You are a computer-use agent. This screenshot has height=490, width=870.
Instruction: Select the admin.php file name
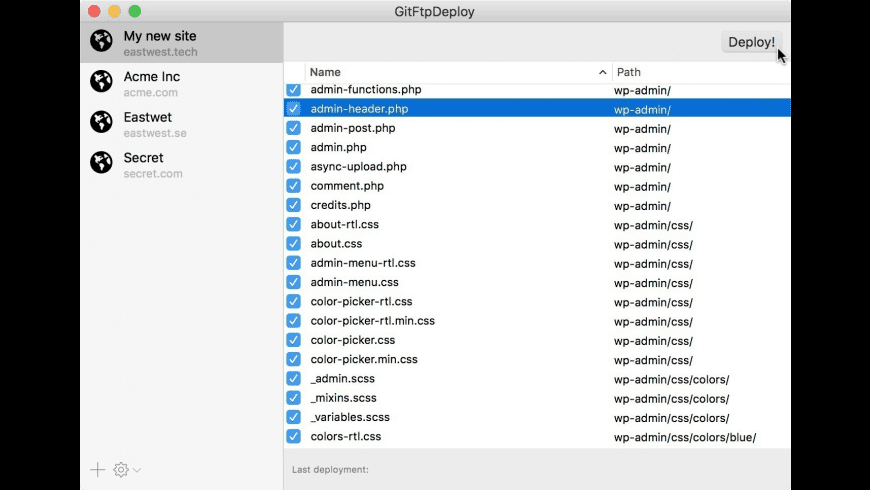(338, 148)
